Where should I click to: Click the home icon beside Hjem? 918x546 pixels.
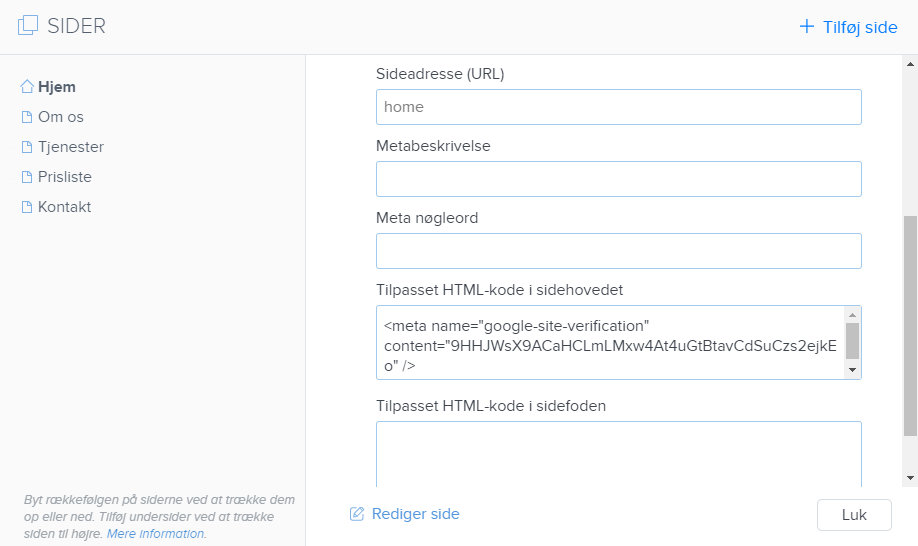tap(27, 87)
